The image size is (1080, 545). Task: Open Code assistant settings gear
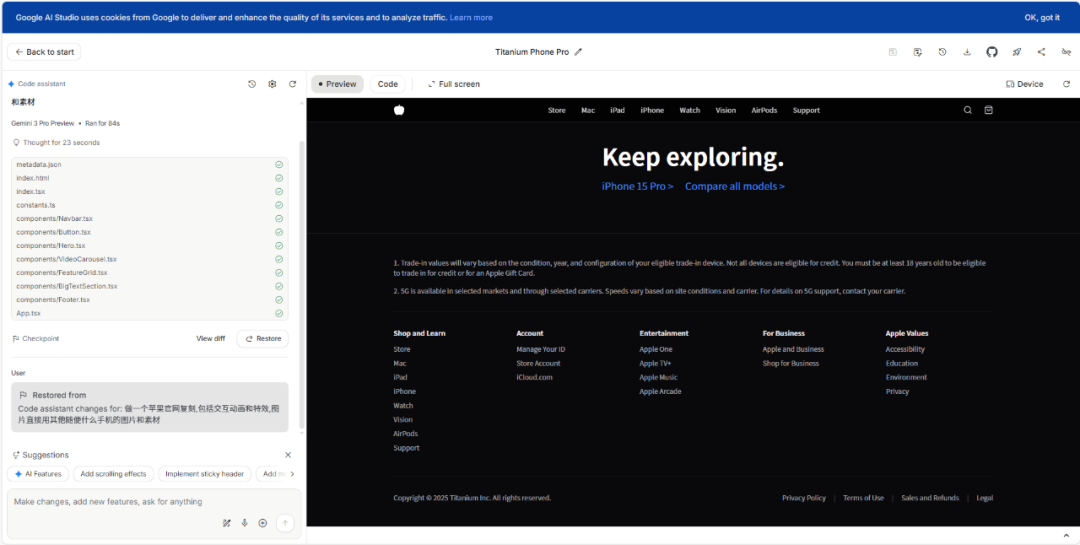(272, 84)
